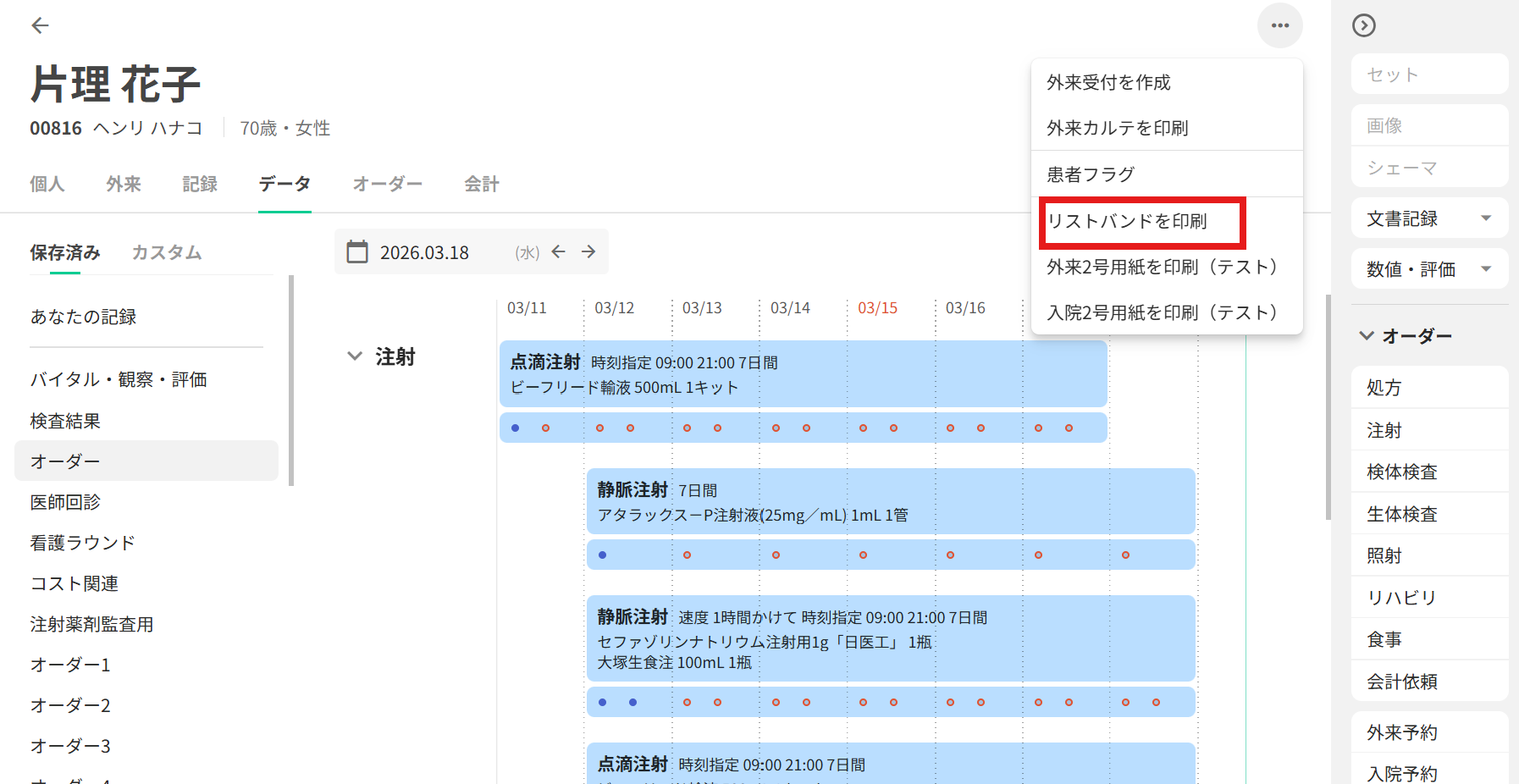Create a 食事 order
The width and height of the screenshot is (1519, 784).
tap(1430, 639)
